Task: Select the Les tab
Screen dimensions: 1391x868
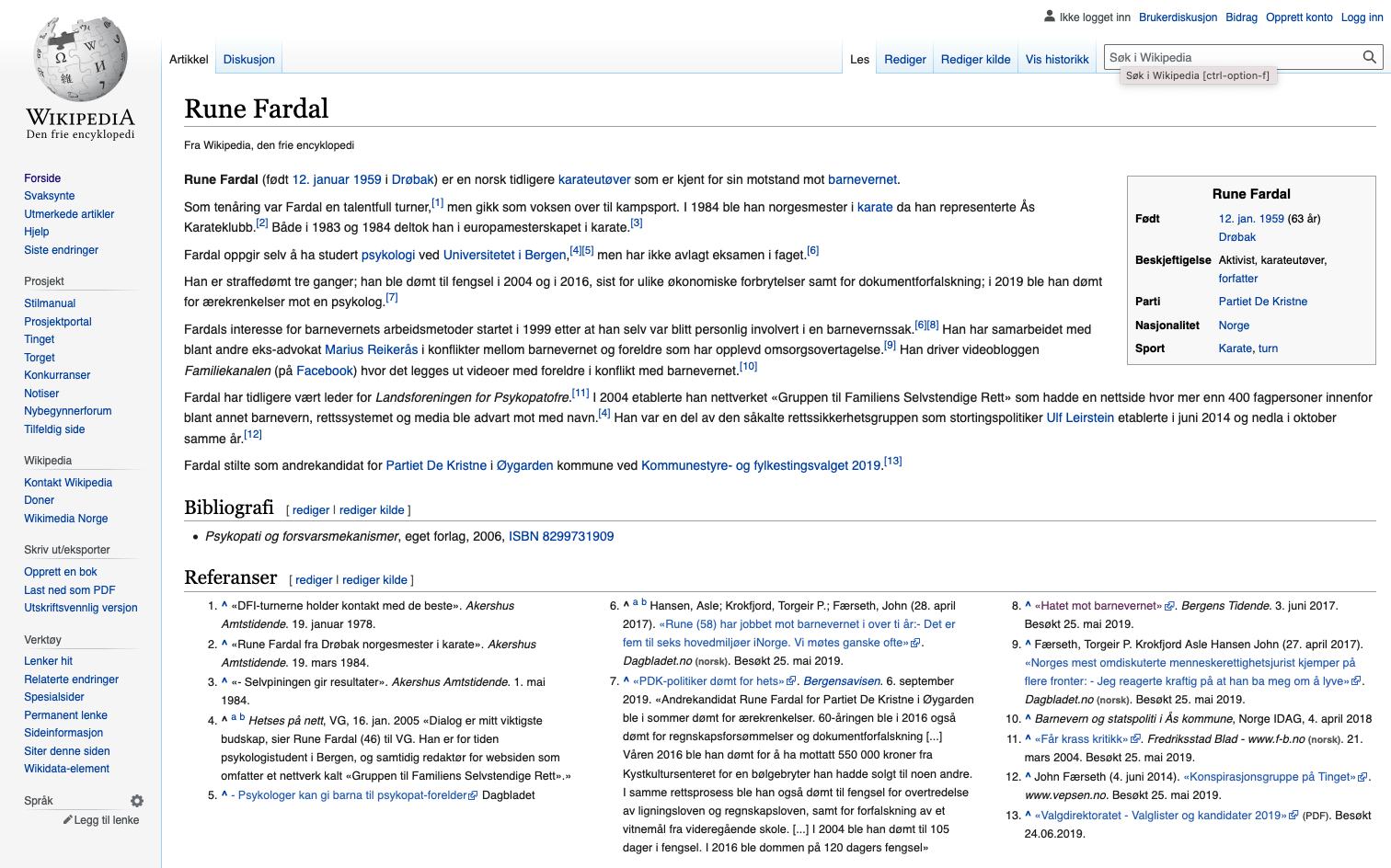Action: click(859, 59)
